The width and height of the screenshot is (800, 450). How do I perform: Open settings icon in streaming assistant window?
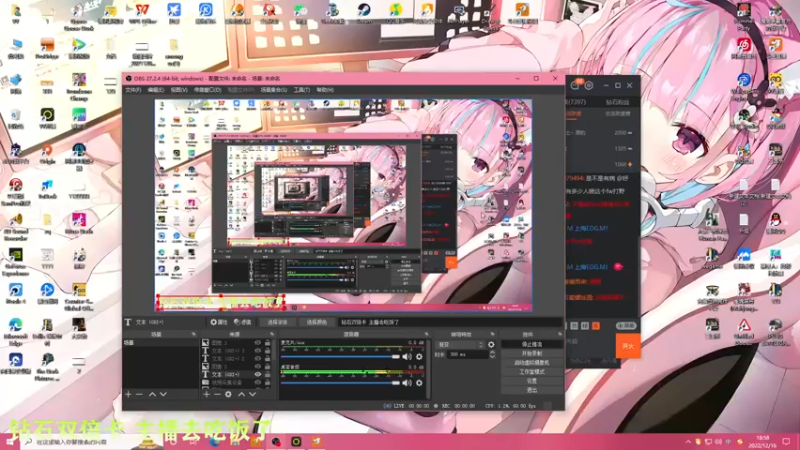(589, 86)
